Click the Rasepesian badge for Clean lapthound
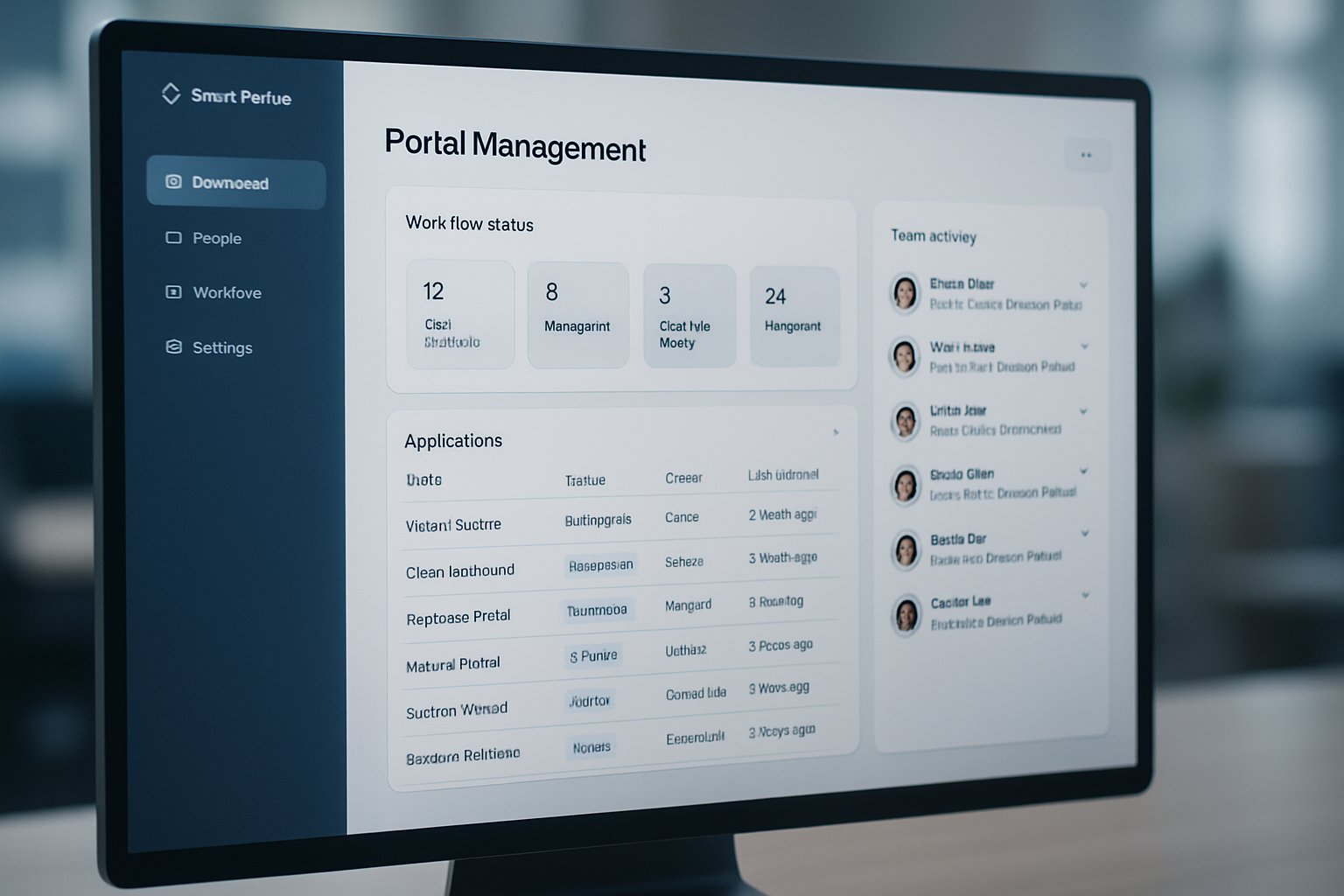The height and width of the screenshot is (896, 1344). click(600, 565)
